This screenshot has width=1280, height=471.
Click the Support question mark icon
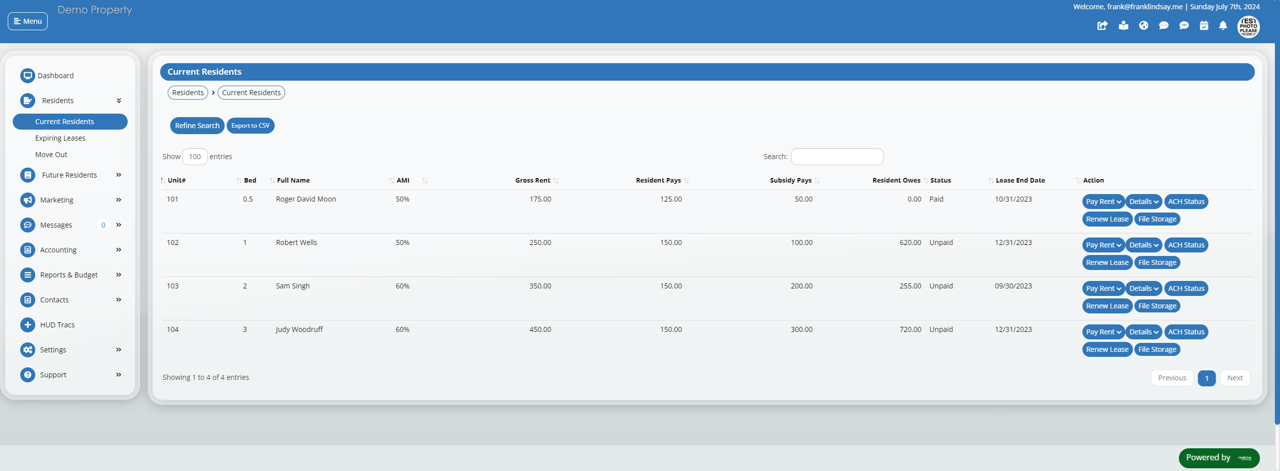point(27,375)
